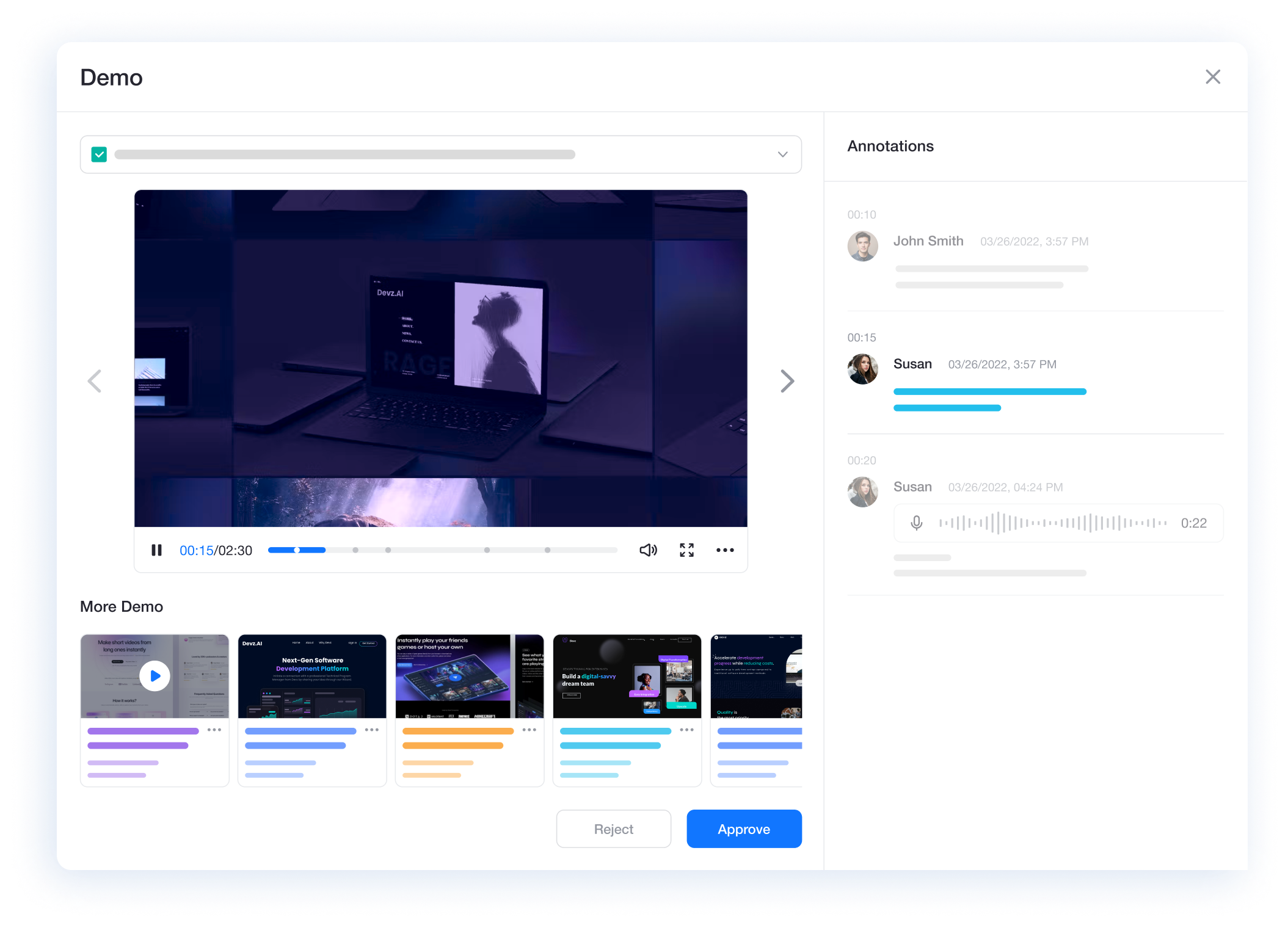Pause the demo video playback
The height and width of the screenshot is (925, 1288).
(x=156, y=550)
